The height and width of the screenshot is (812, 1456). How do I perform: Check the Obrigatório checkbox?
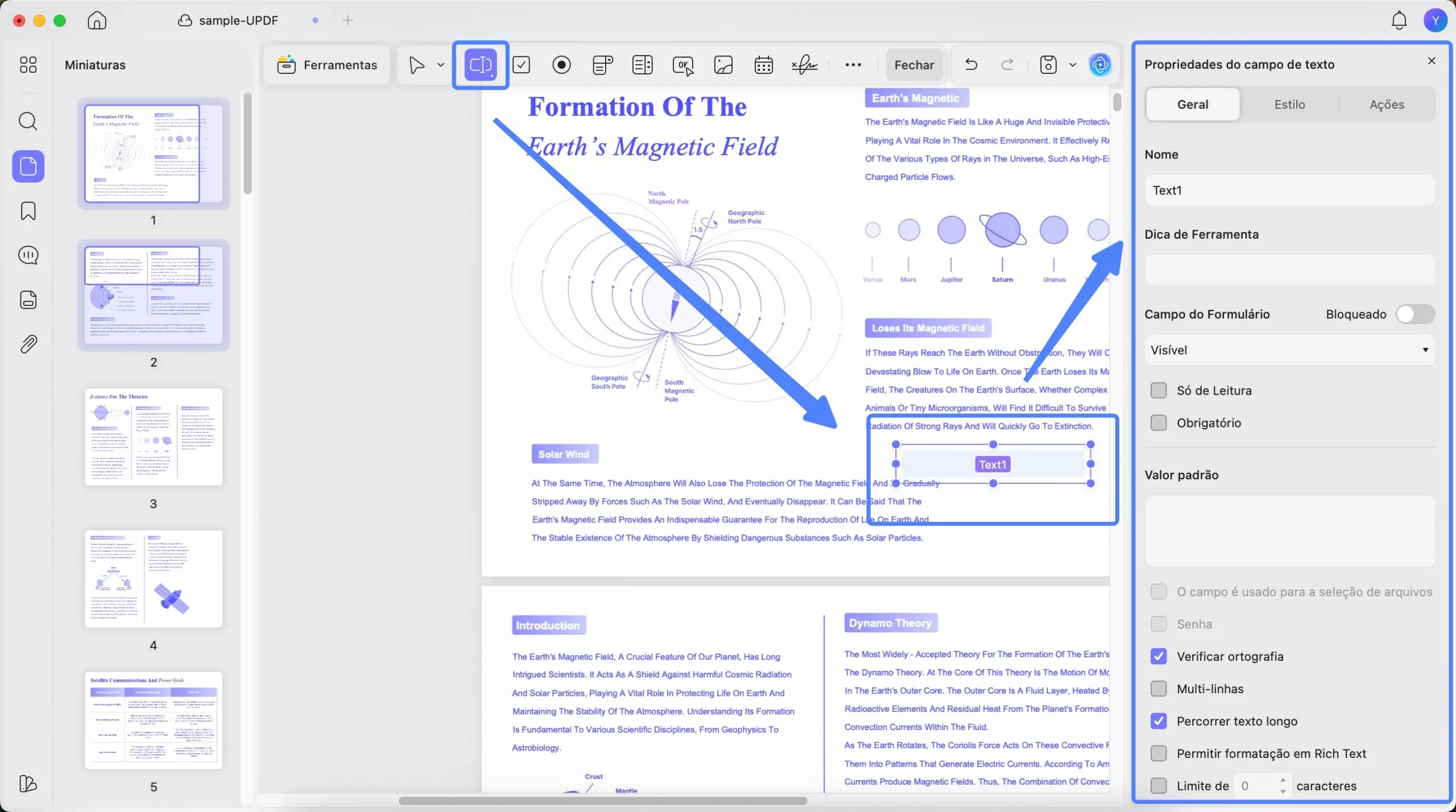click(1158, 422)
